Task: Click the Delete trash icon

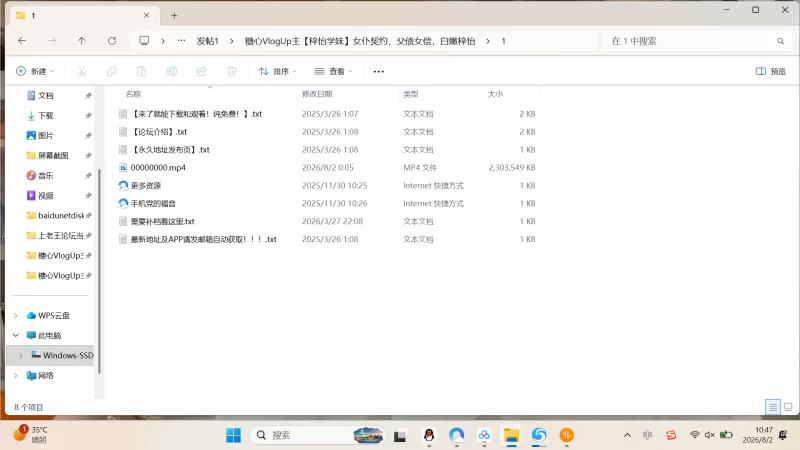Action: [x=232, y=71]
